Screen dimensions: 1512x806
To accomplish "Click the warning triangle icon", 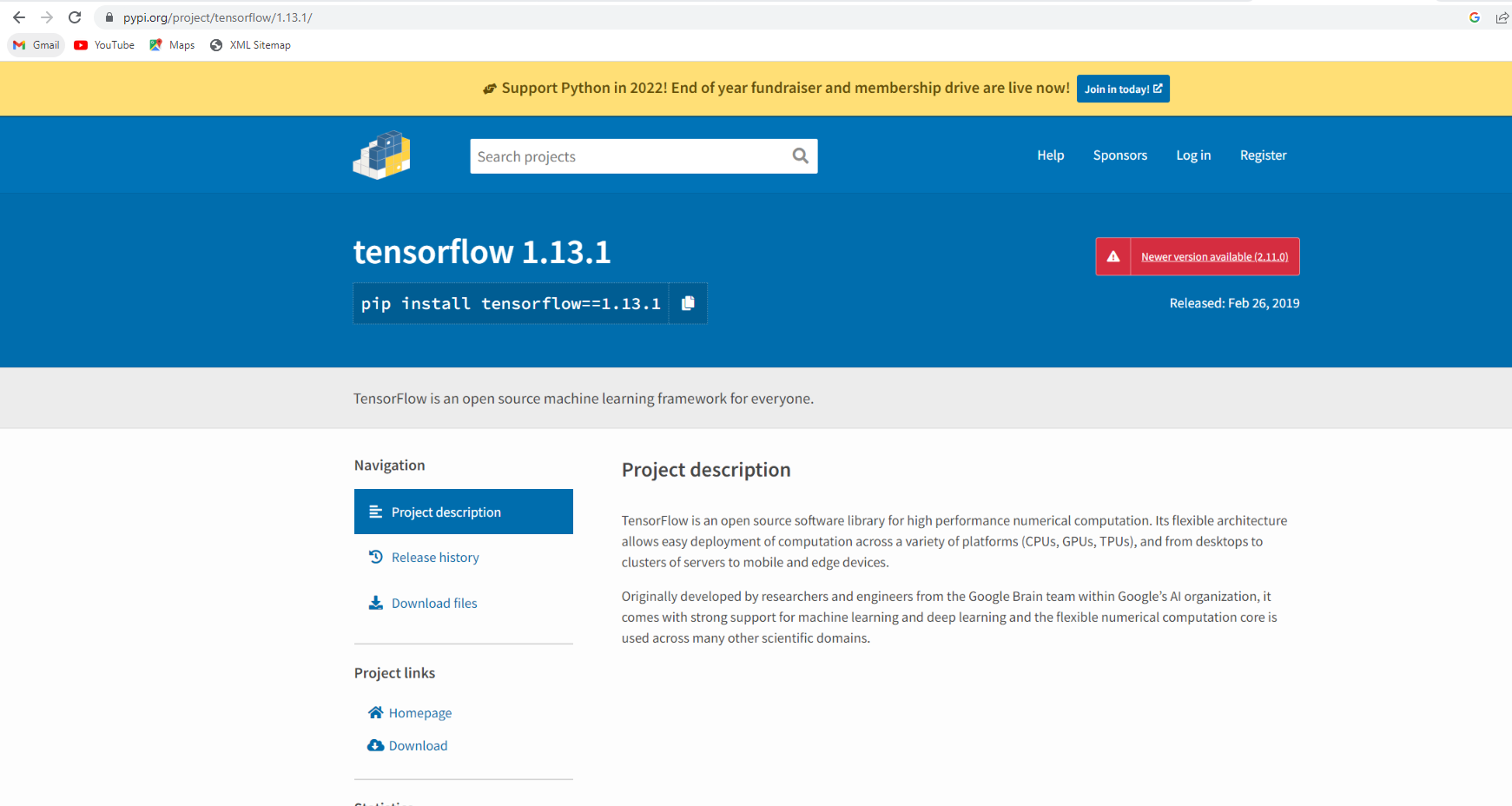I will (1113, 257).
